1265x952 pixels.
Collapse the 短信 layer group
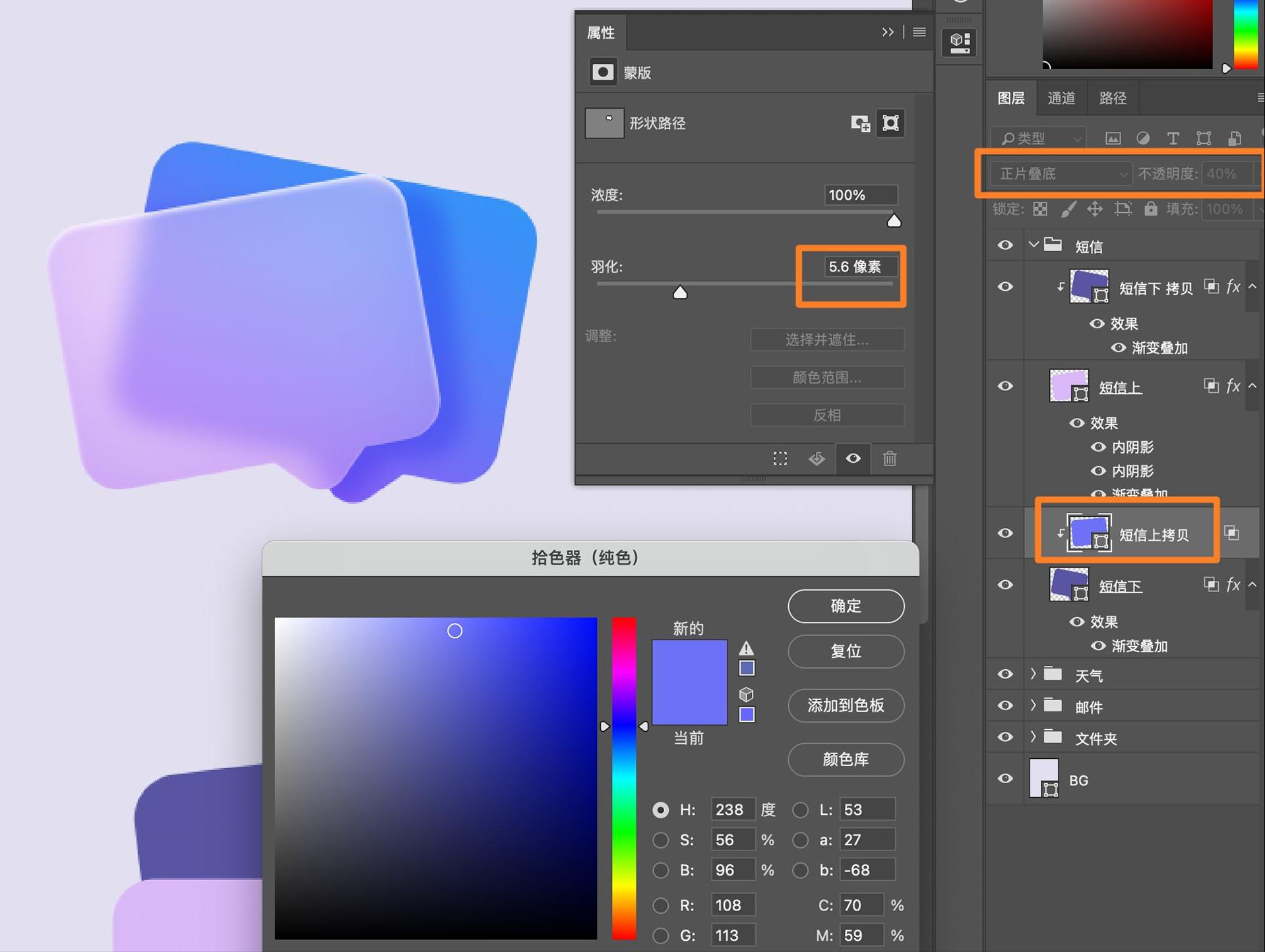(x=1033, y=245)
